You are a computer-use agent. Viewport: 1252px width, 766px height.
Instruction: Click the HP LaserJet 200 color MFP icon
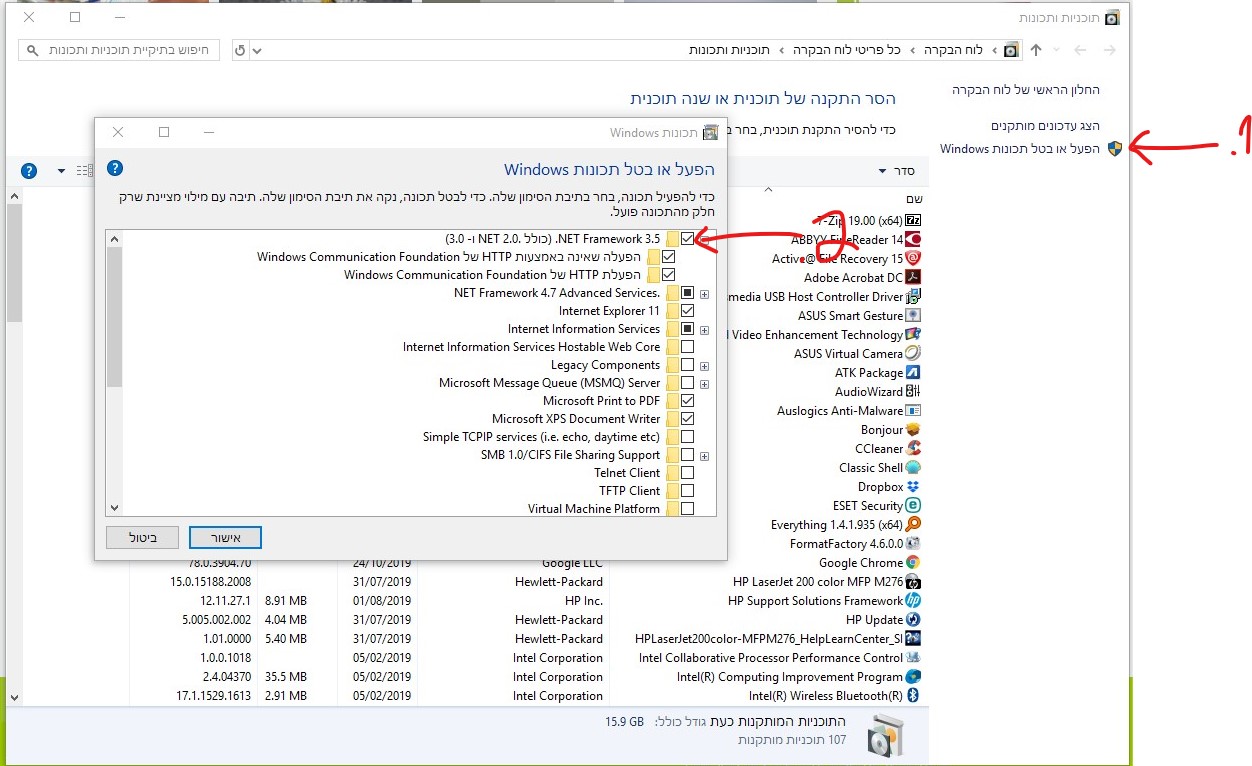tap(913, 581)
